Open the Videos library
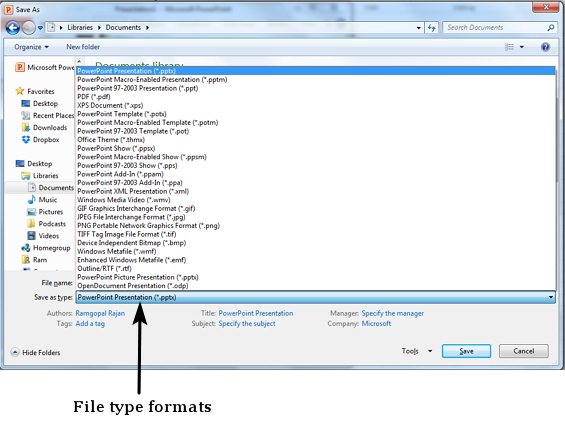The image size is (565, 429). [43, 236]
